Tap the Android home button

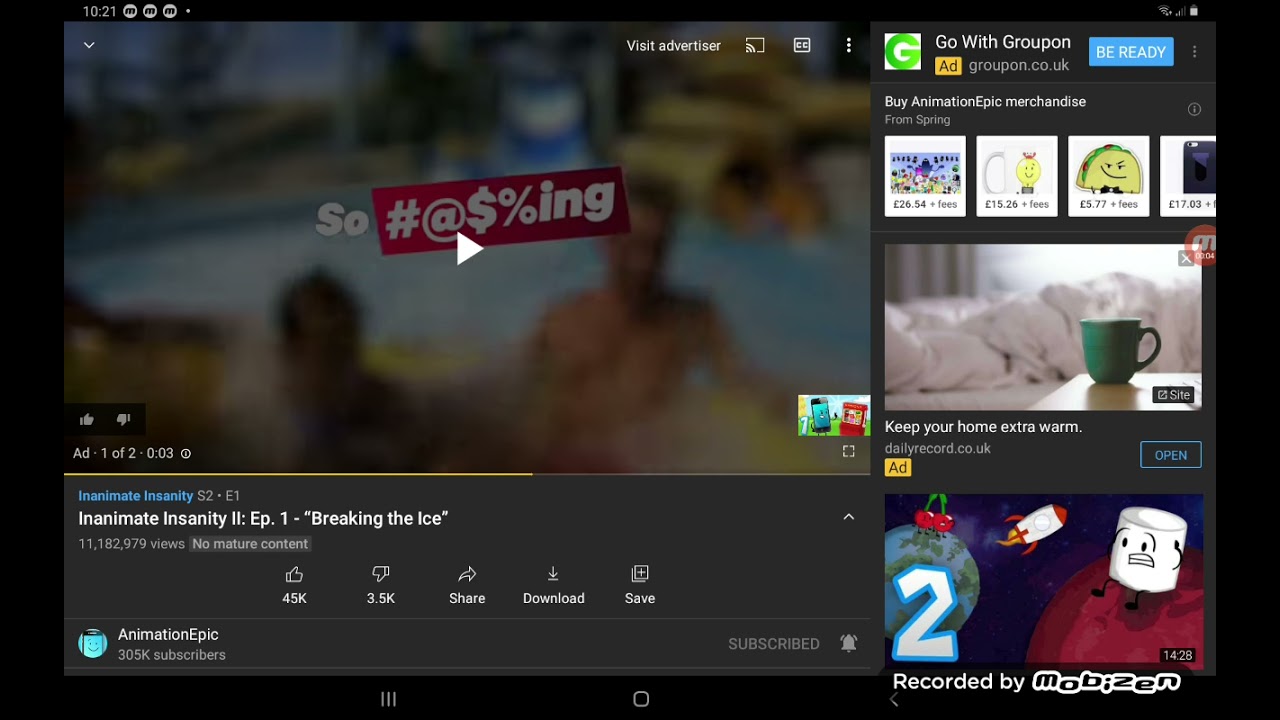click(641, 699)
